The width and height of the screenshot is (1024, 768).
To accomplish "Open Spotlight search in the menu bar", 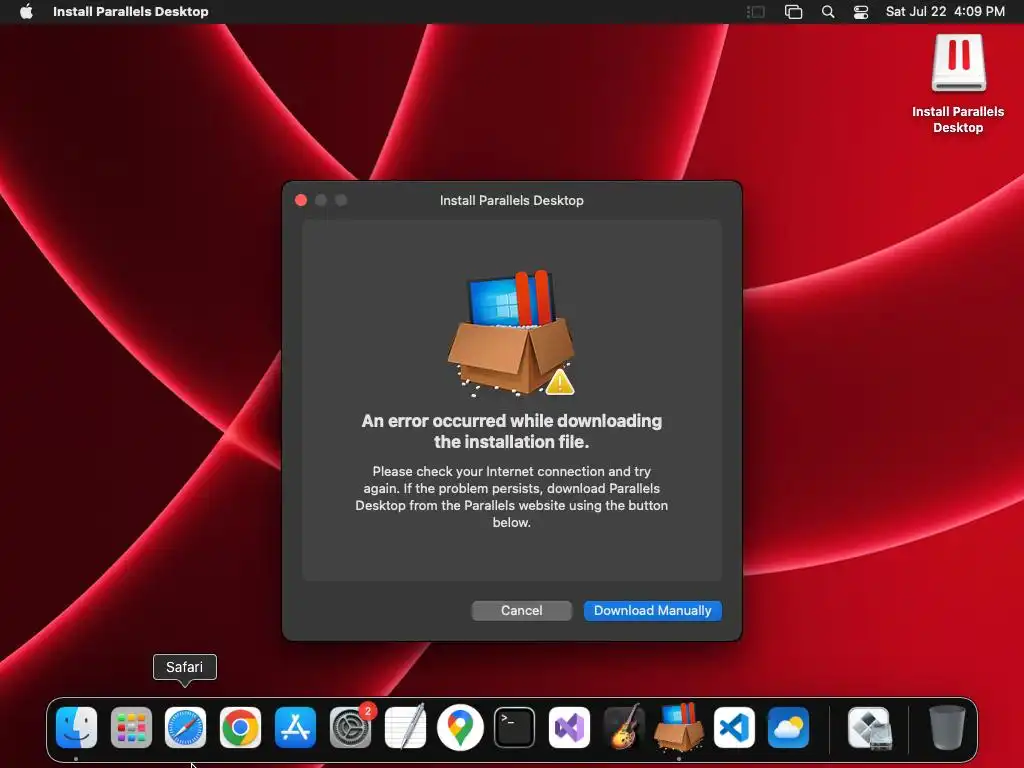I will pyautogui.click(x=827, y=12).
